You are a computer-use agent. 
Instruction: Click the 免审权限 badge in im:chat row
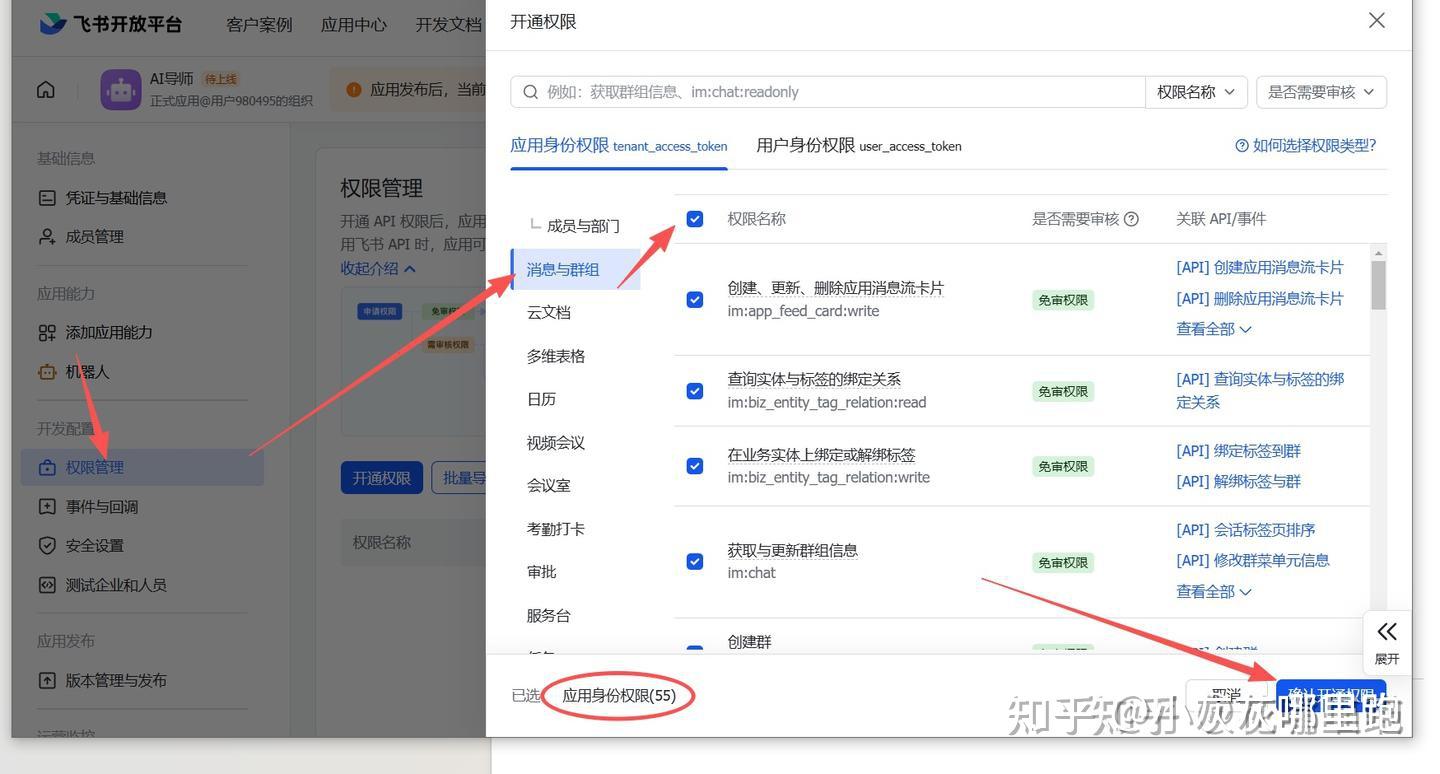[1062, 563]
